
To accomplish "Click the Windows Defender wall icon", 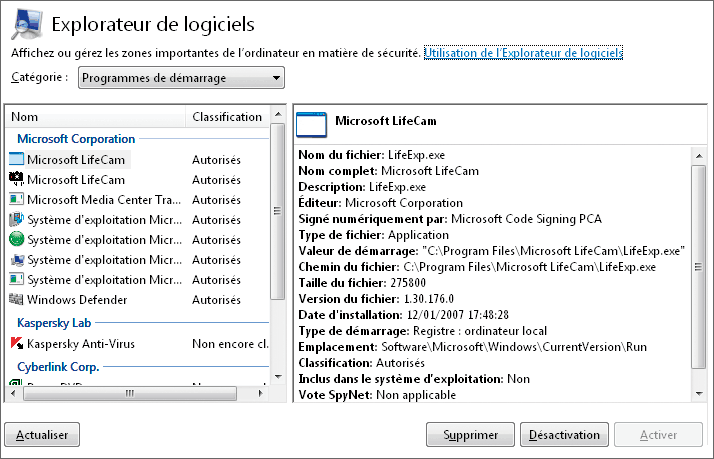I will click(x=16, y=299).
